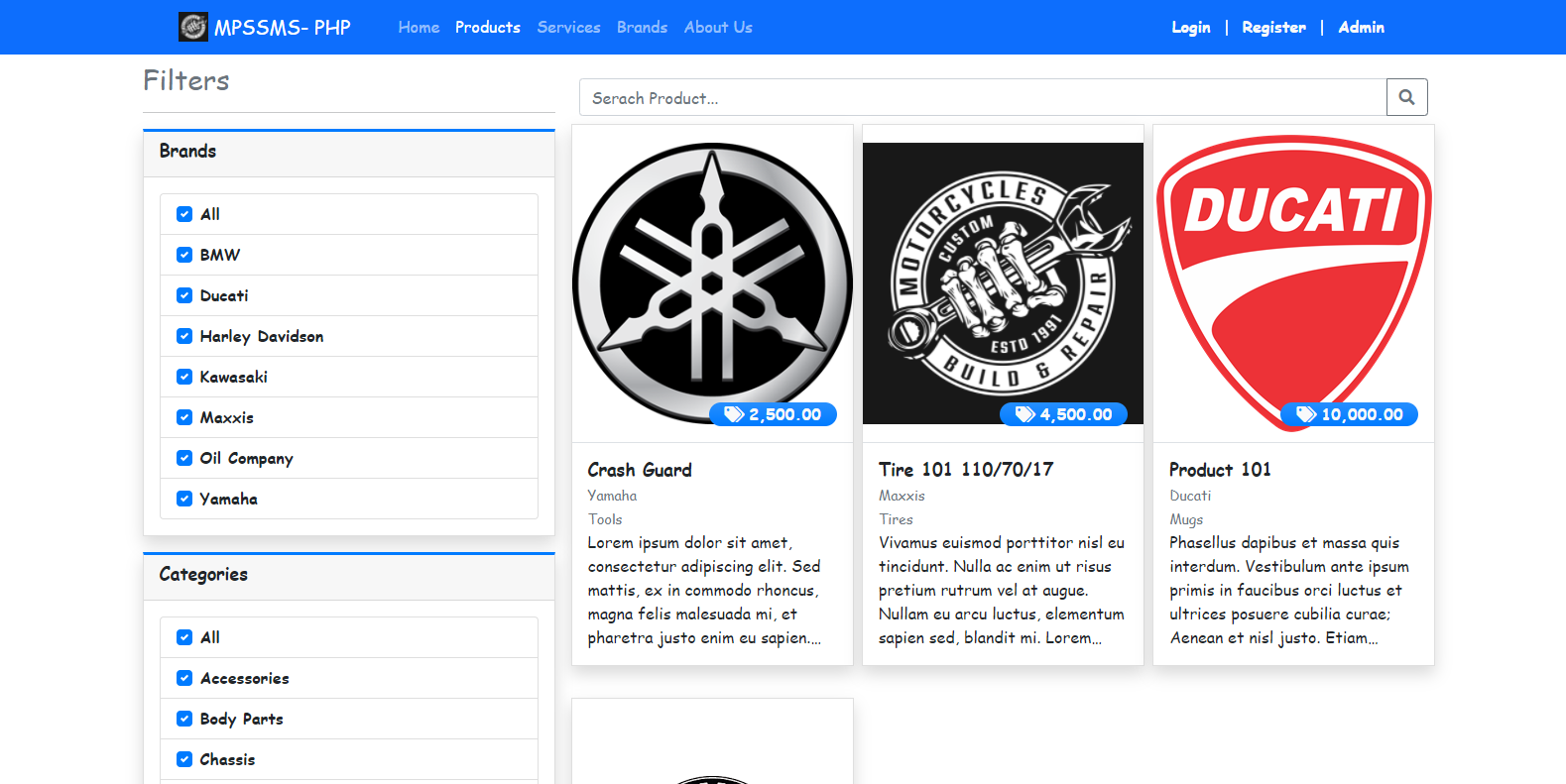The height and width of the screenshot is (784, 1566).
Task: Toggle the All brands checkbox
Action: tap(184, 214)
